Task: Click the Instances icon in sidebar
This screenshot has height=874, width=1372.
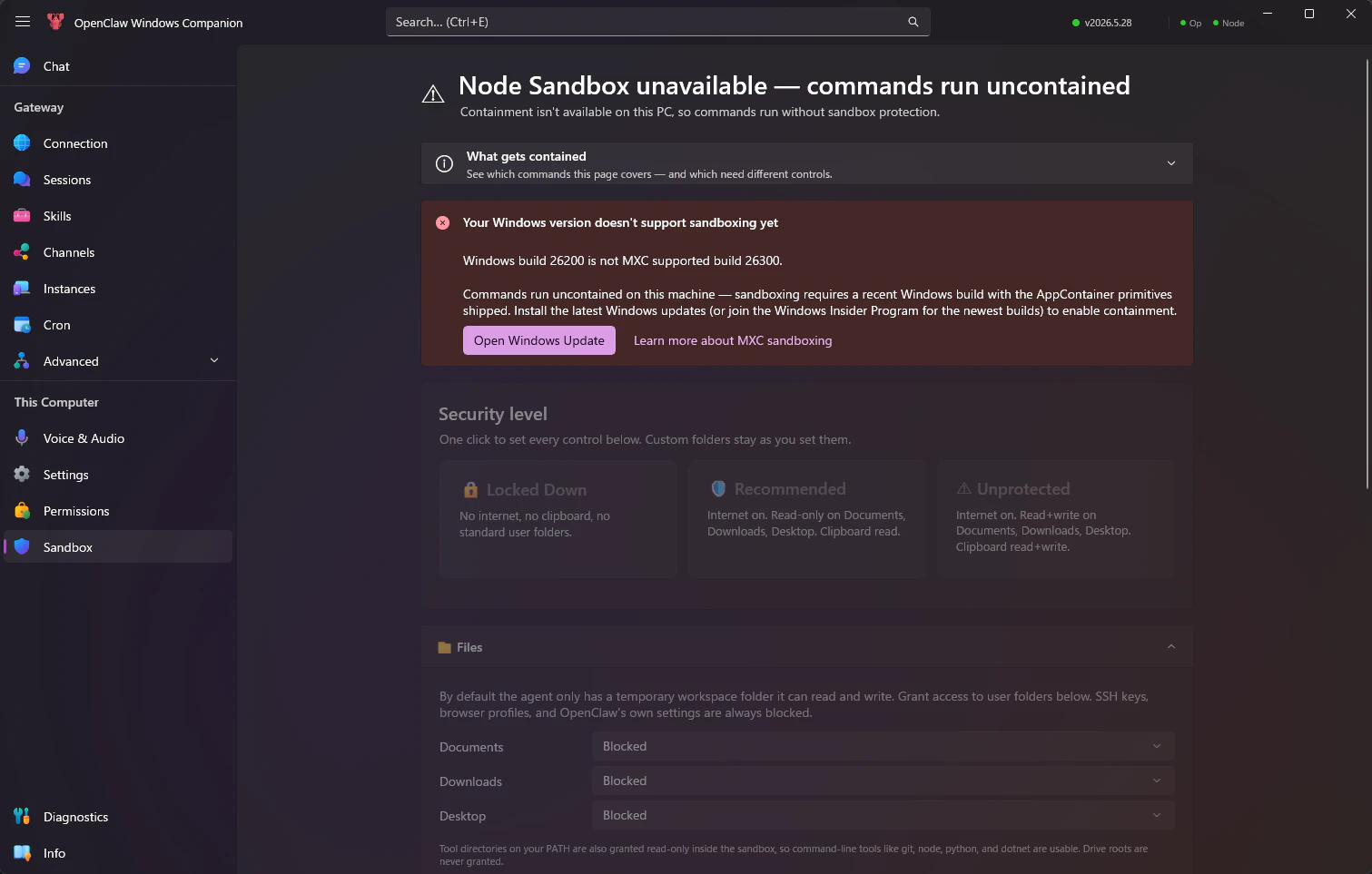Action: [22, 289]
